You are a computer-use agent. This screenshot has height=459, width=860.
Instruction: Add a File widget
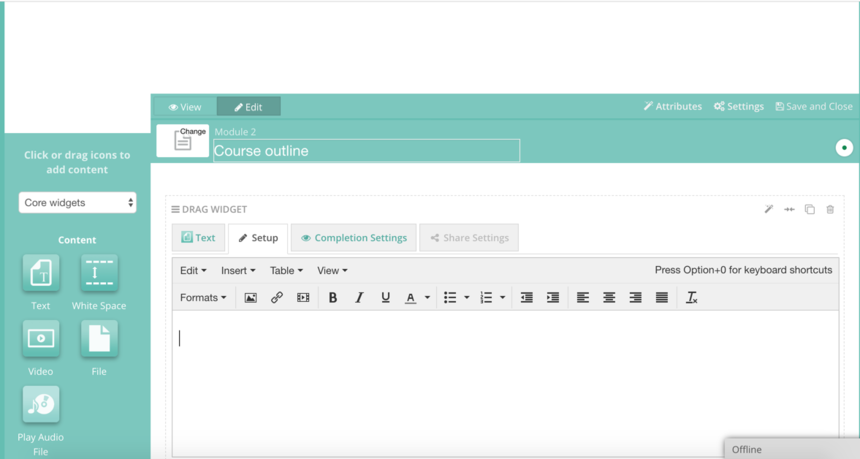(99, 338)
